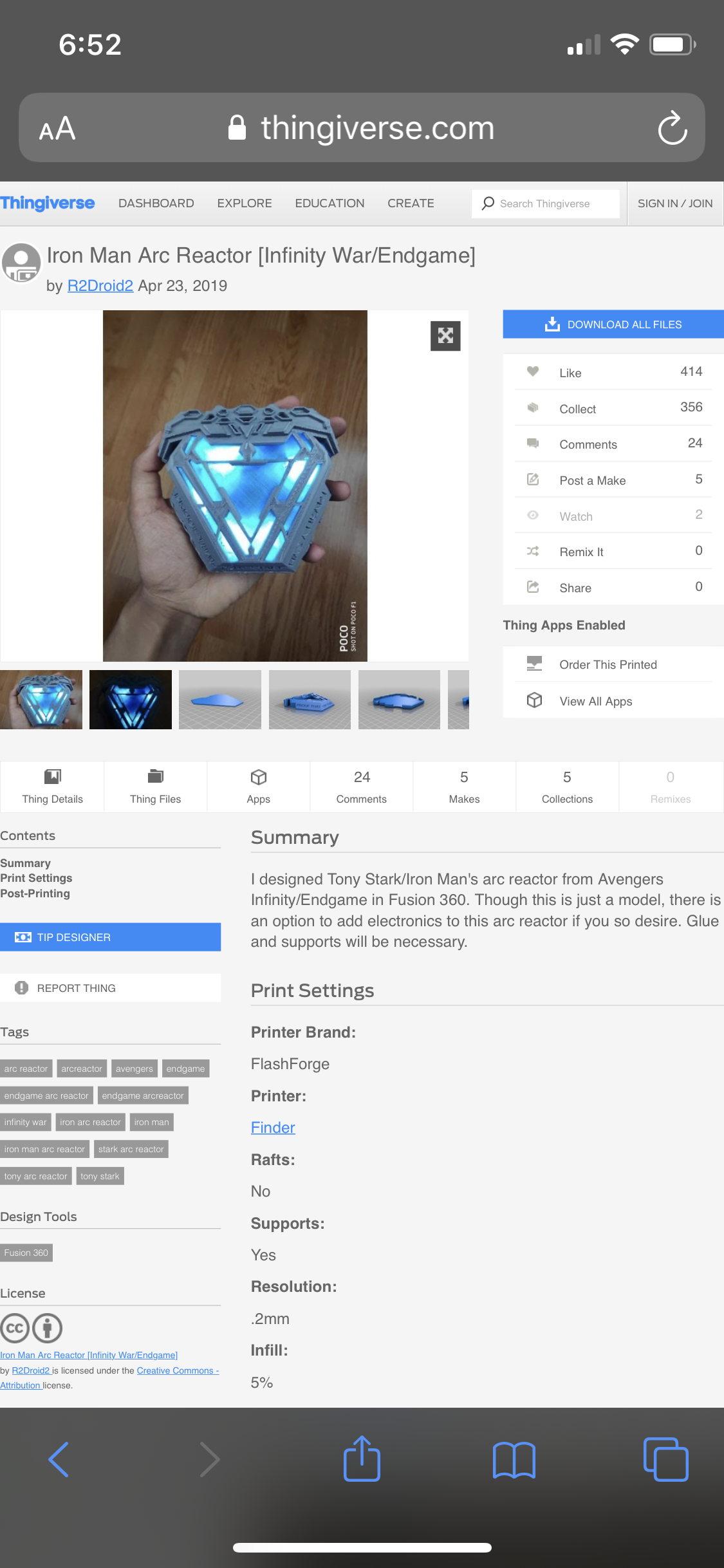This screenshot has width=724, height=1568.
Task: Open the Creative Commons license icon
Action: (x=15, y=1327)
